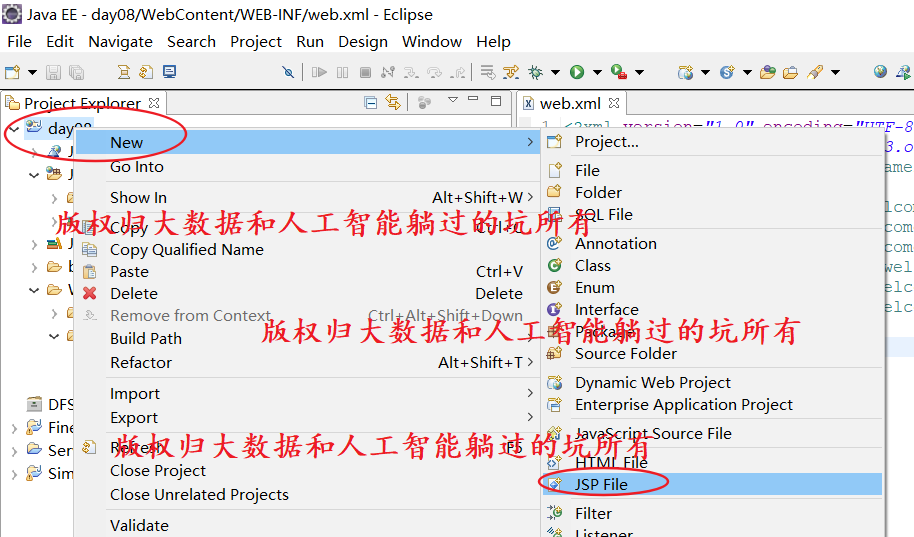Open the New wizard dropdown arrow
The image size is (914, 537).
[x=33, y=72]
